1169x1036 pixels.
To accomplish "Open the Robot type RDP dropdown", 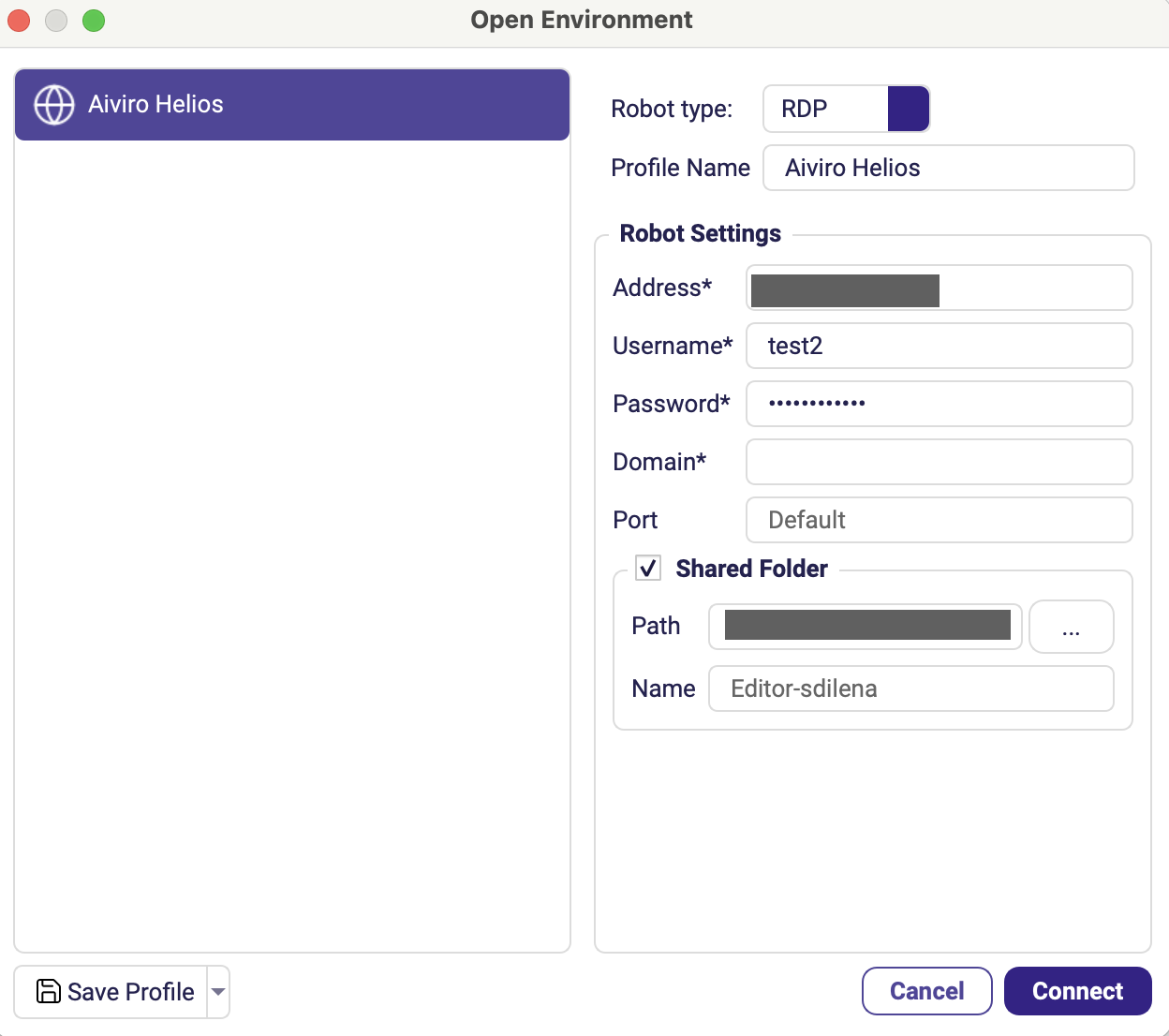I will click(x=847, y=109).
